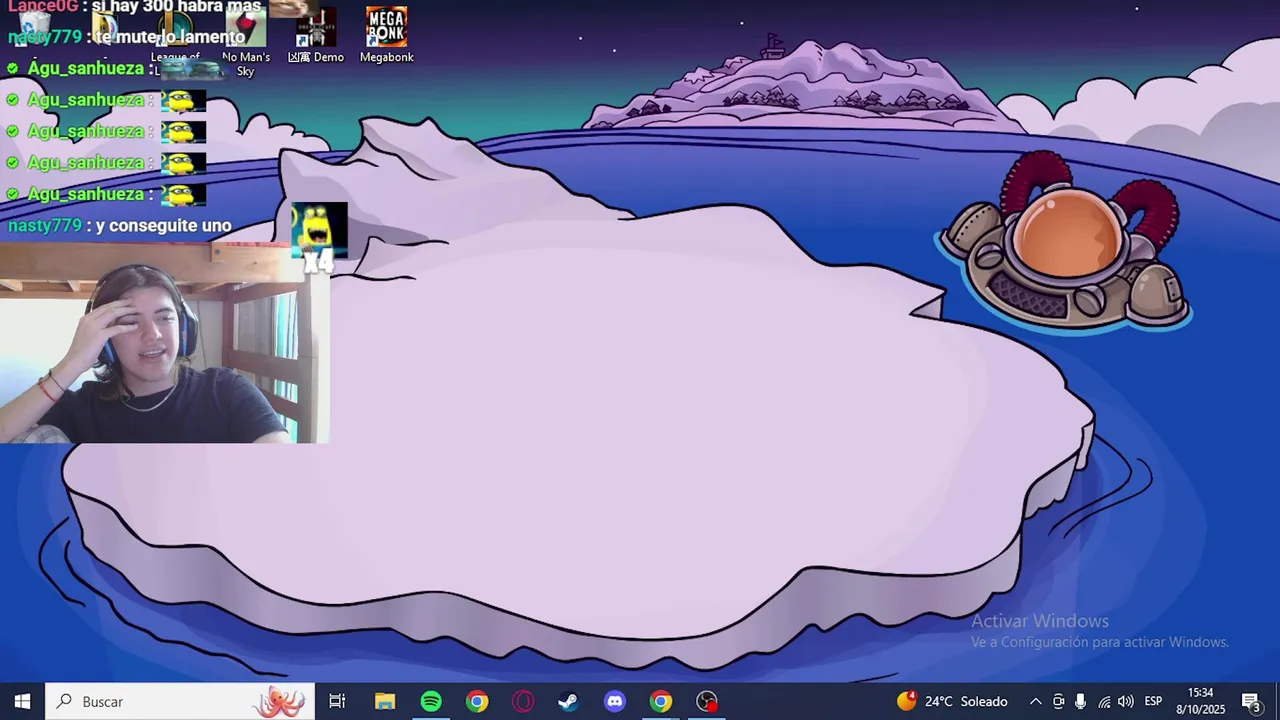The image size is (1280, 720).
Task: Open the notification center icon
Action: point(1251,701)
